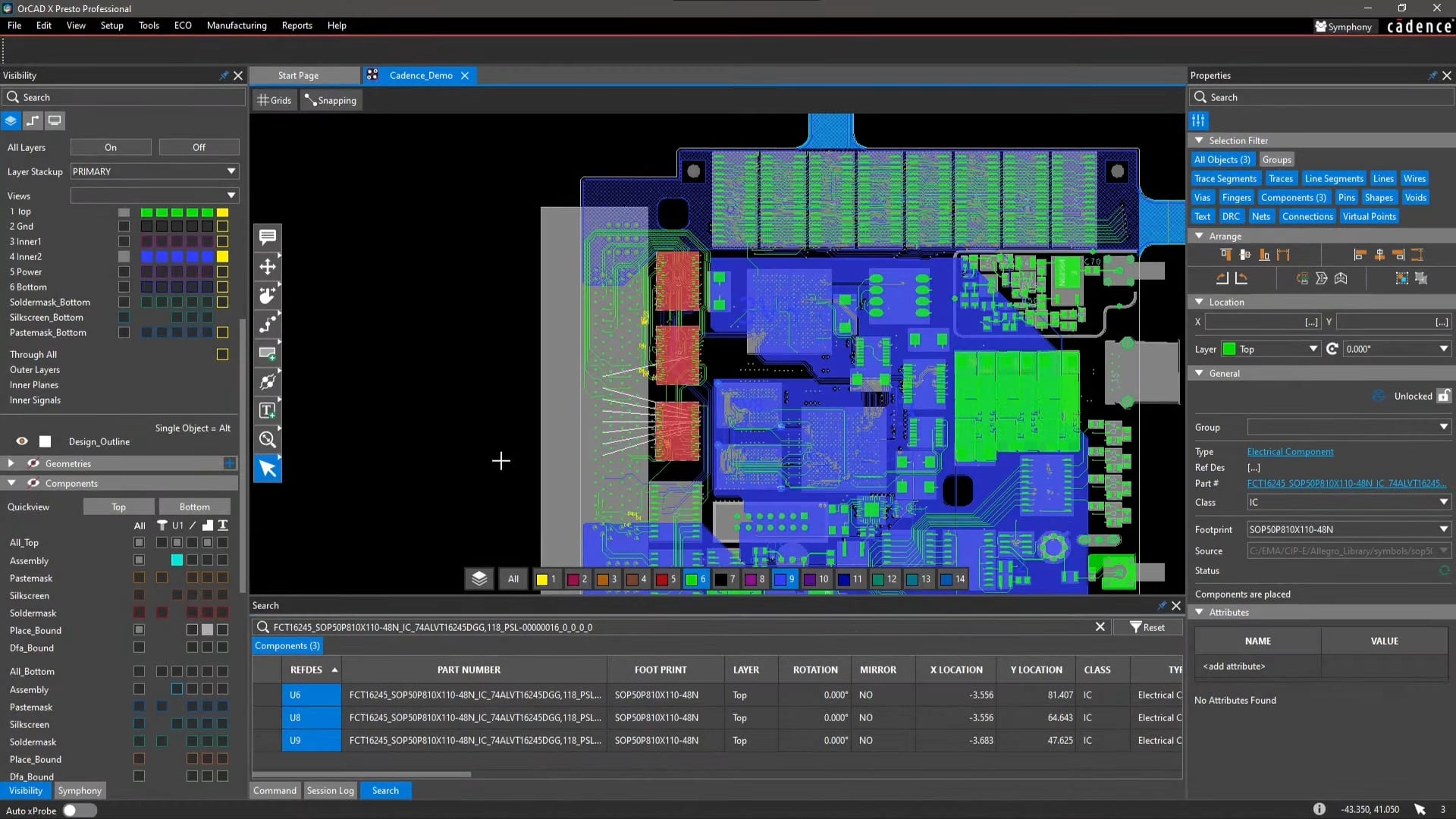The height and width of the screenshot is (819, 1456).
Task: Expand the Geometries section
Action: pyautogui.click(x=11, y=463)
